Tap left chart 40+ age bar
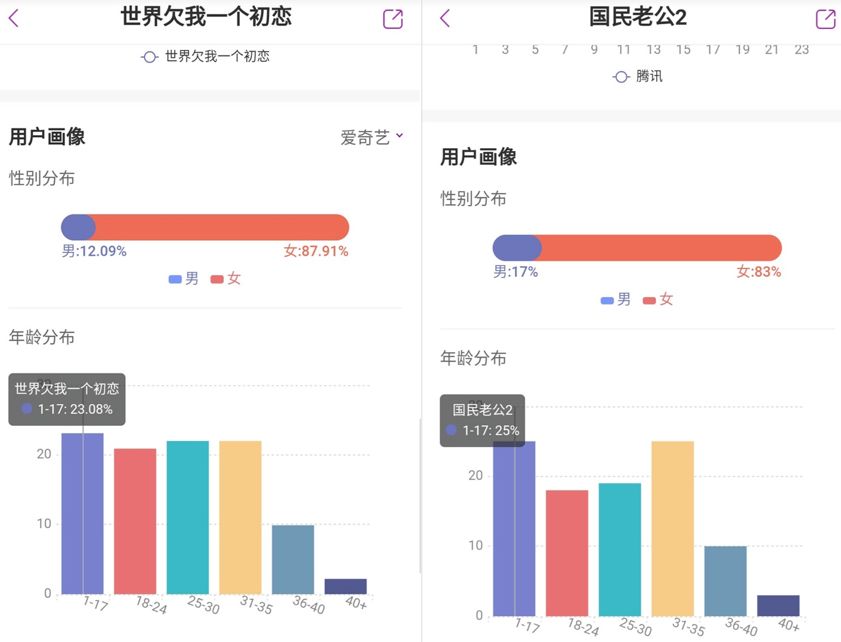The image size is (841, 642). click(346, 586)
